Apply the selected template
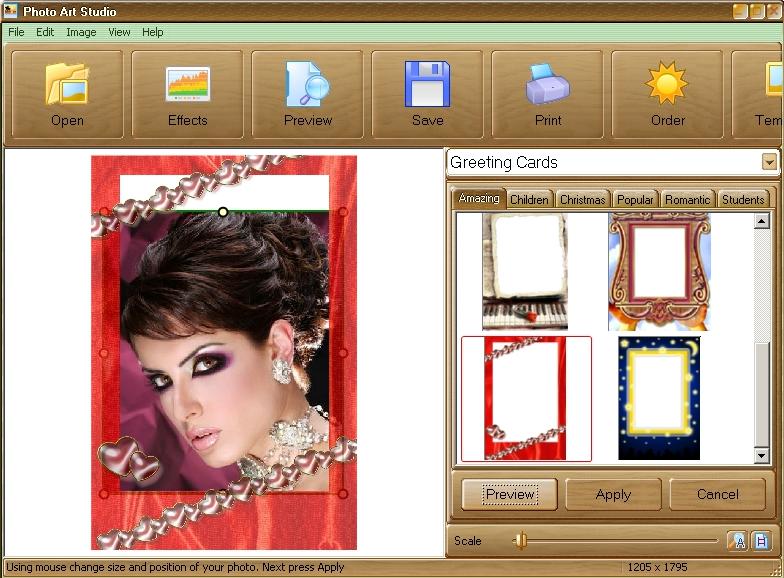This screenshot has height=578, width=784. point(614,494)
